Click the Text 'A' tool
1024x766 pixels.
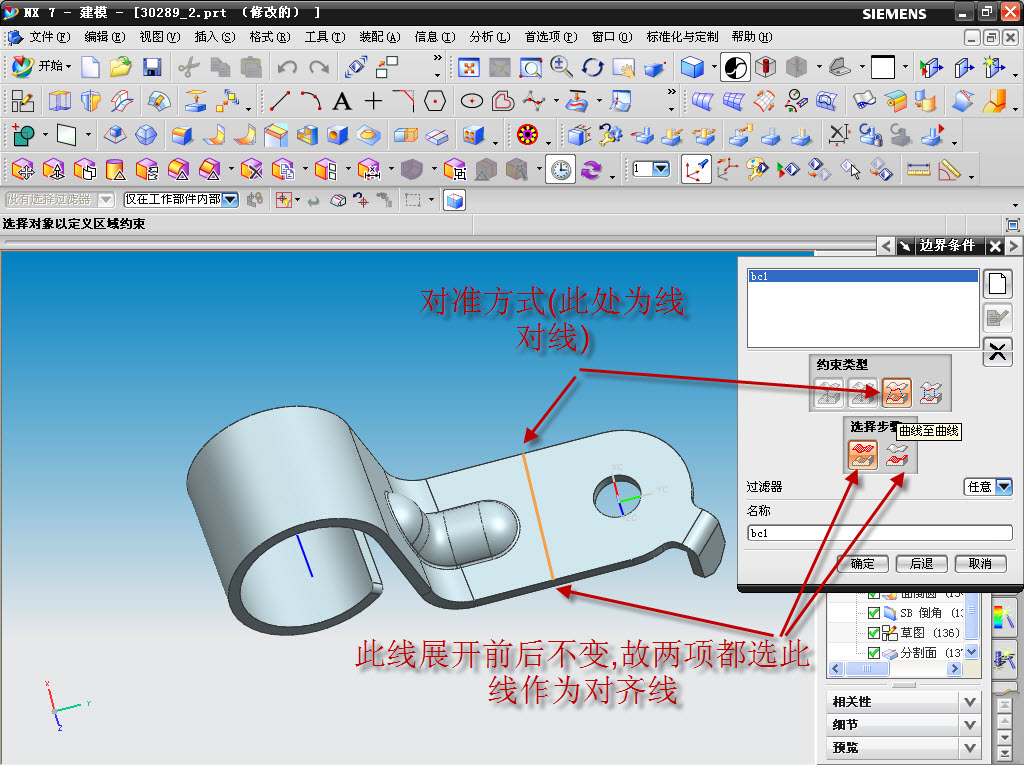tap(342, 101)
